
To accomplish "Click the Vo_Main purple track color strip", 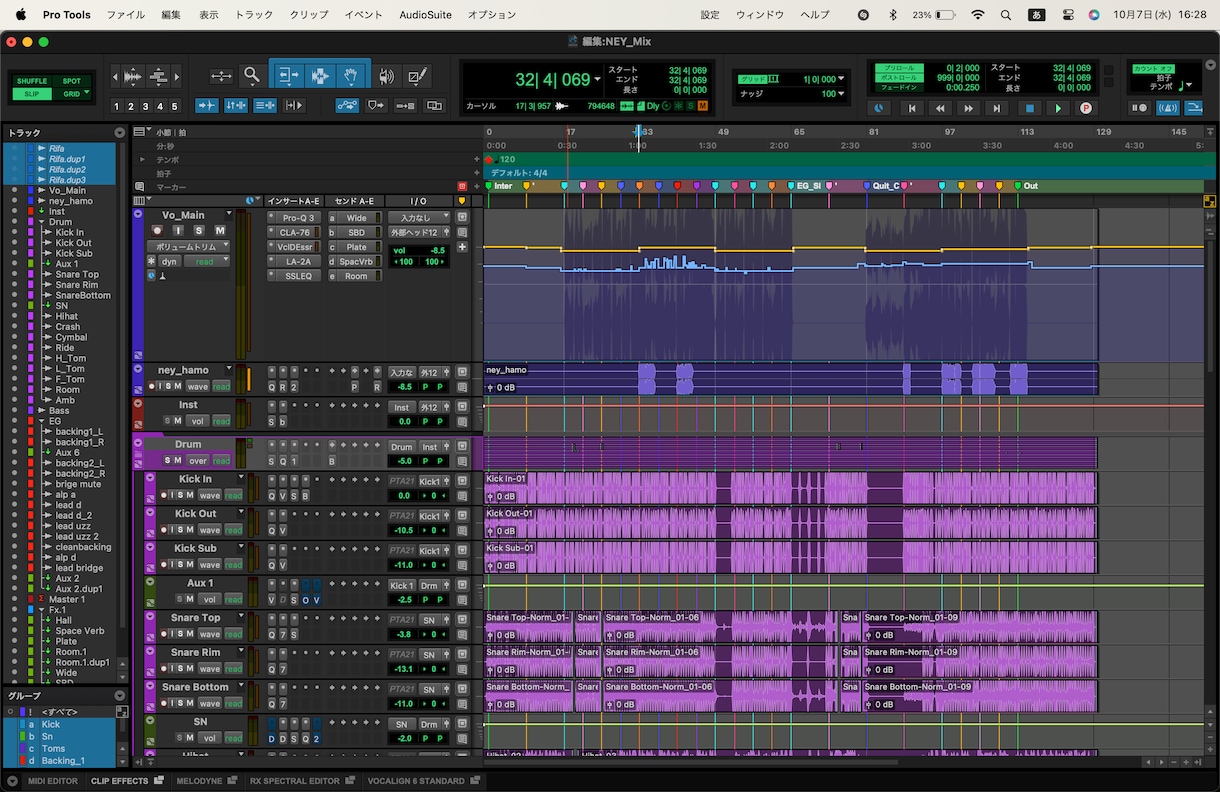I will point(138,284).
